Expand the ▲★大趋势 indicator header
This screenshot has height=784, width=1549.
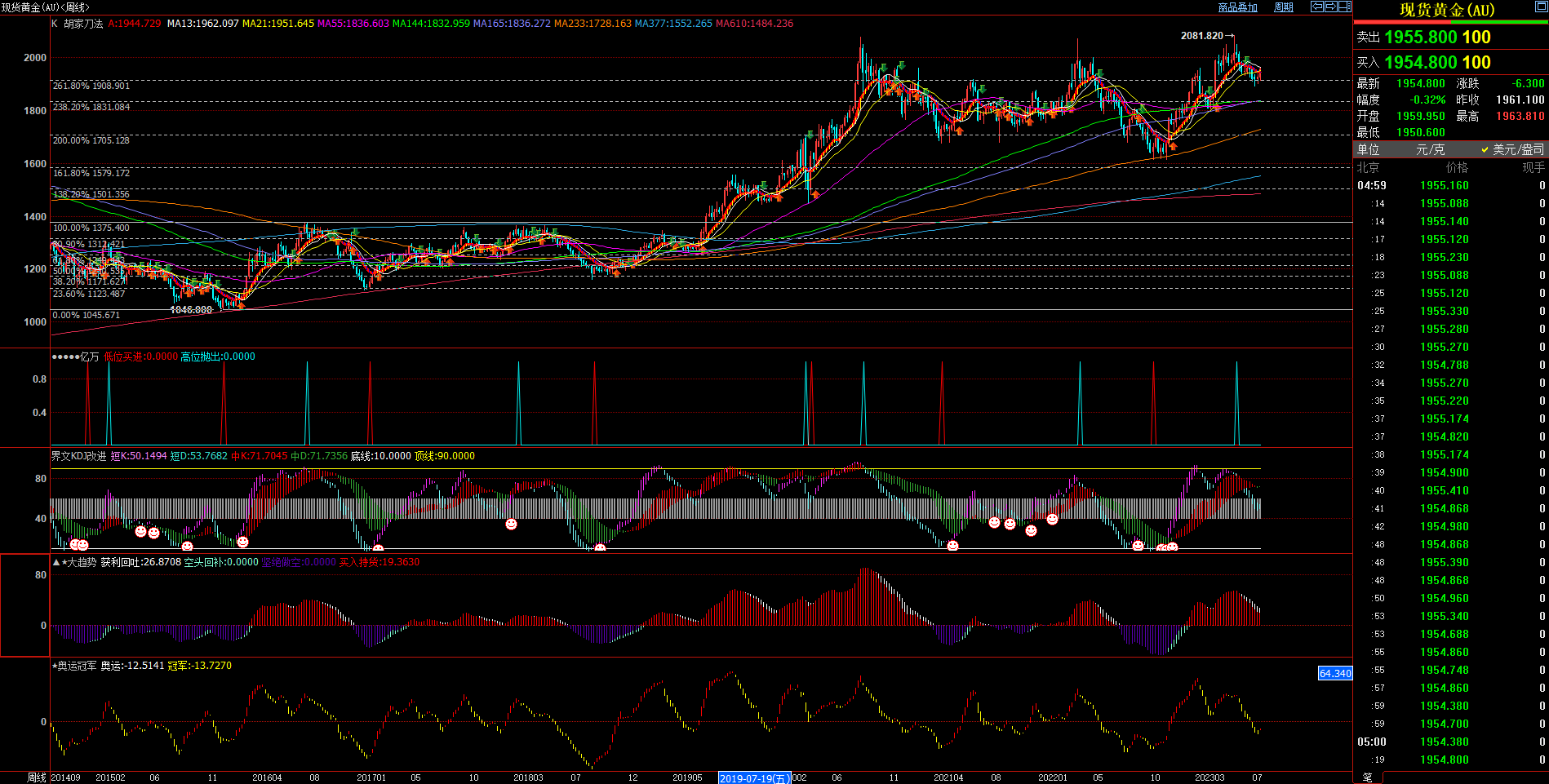[75, 562]
